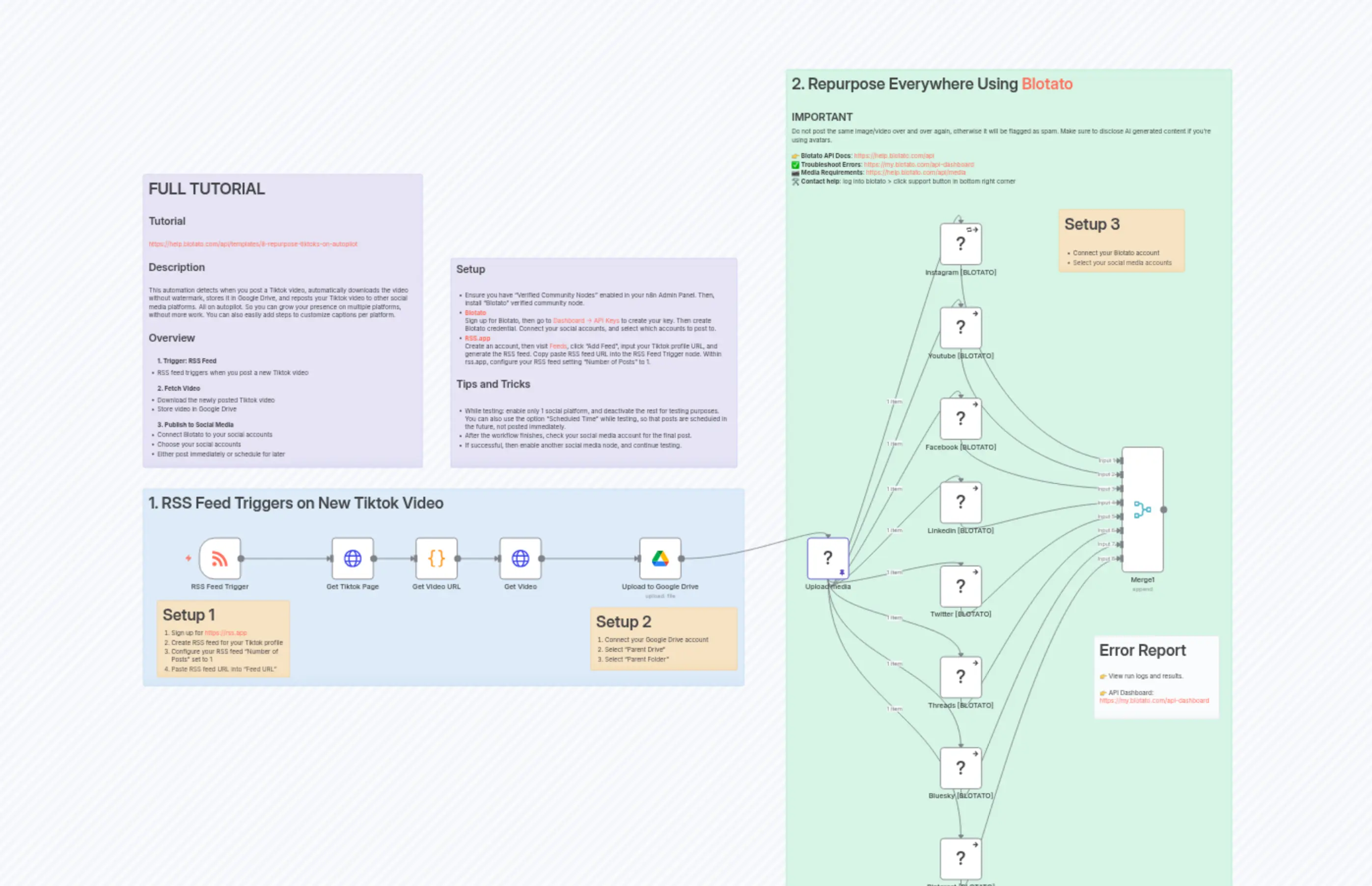Open the Upload to Google Drive node
Viewport: 1372px width, 886px height.
[659, 558]
